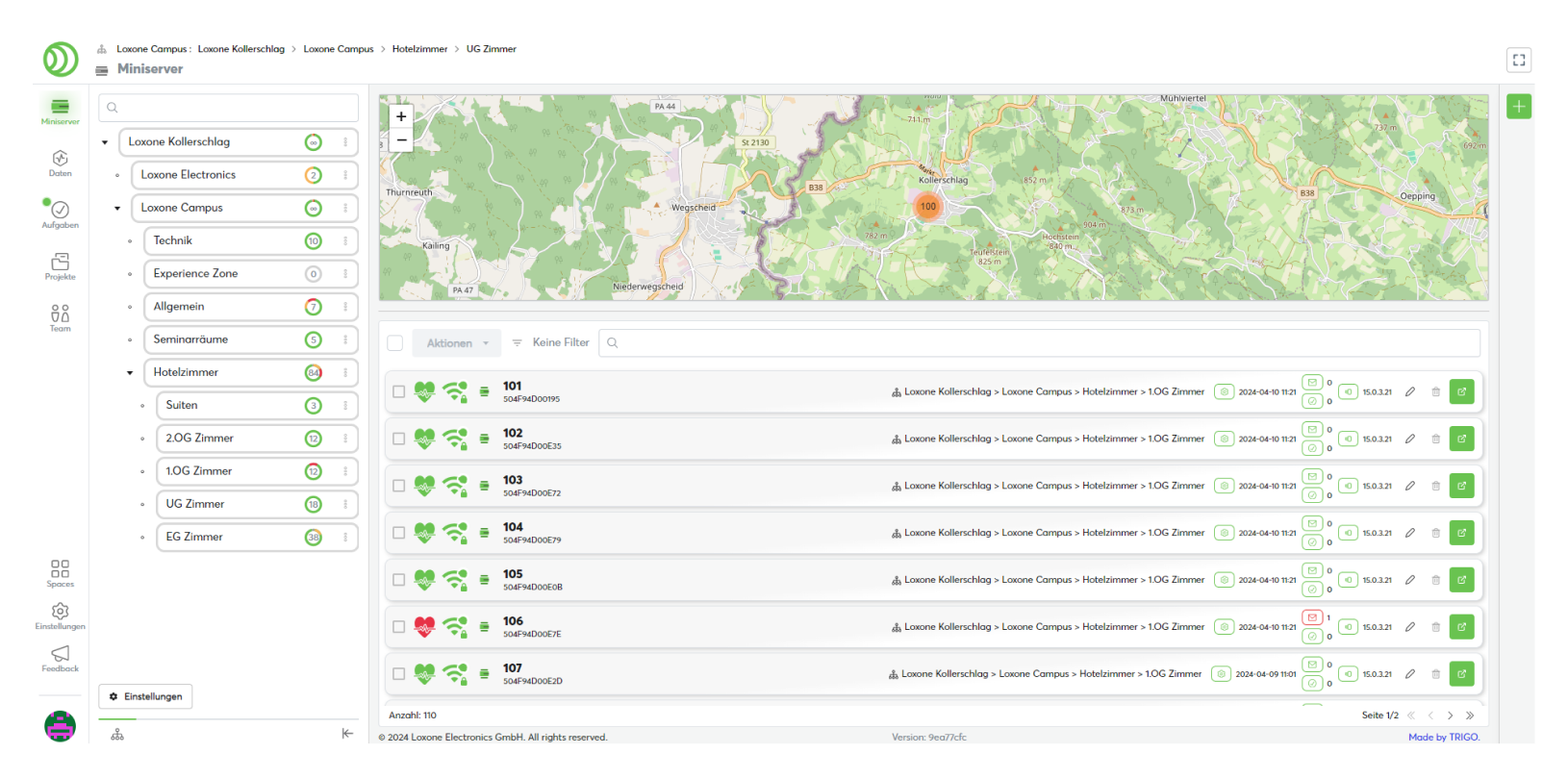Collapse the Loxone Kollerschlag tree node

pos(105,142)
